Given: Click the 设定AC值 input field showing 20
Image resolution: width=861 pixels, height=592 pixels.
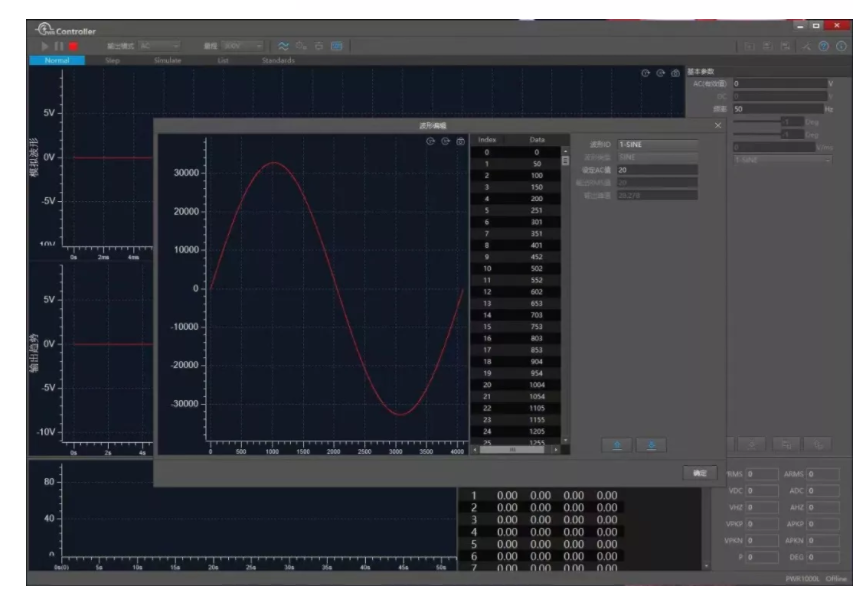Looking at the screenshot, I should 657,170.
